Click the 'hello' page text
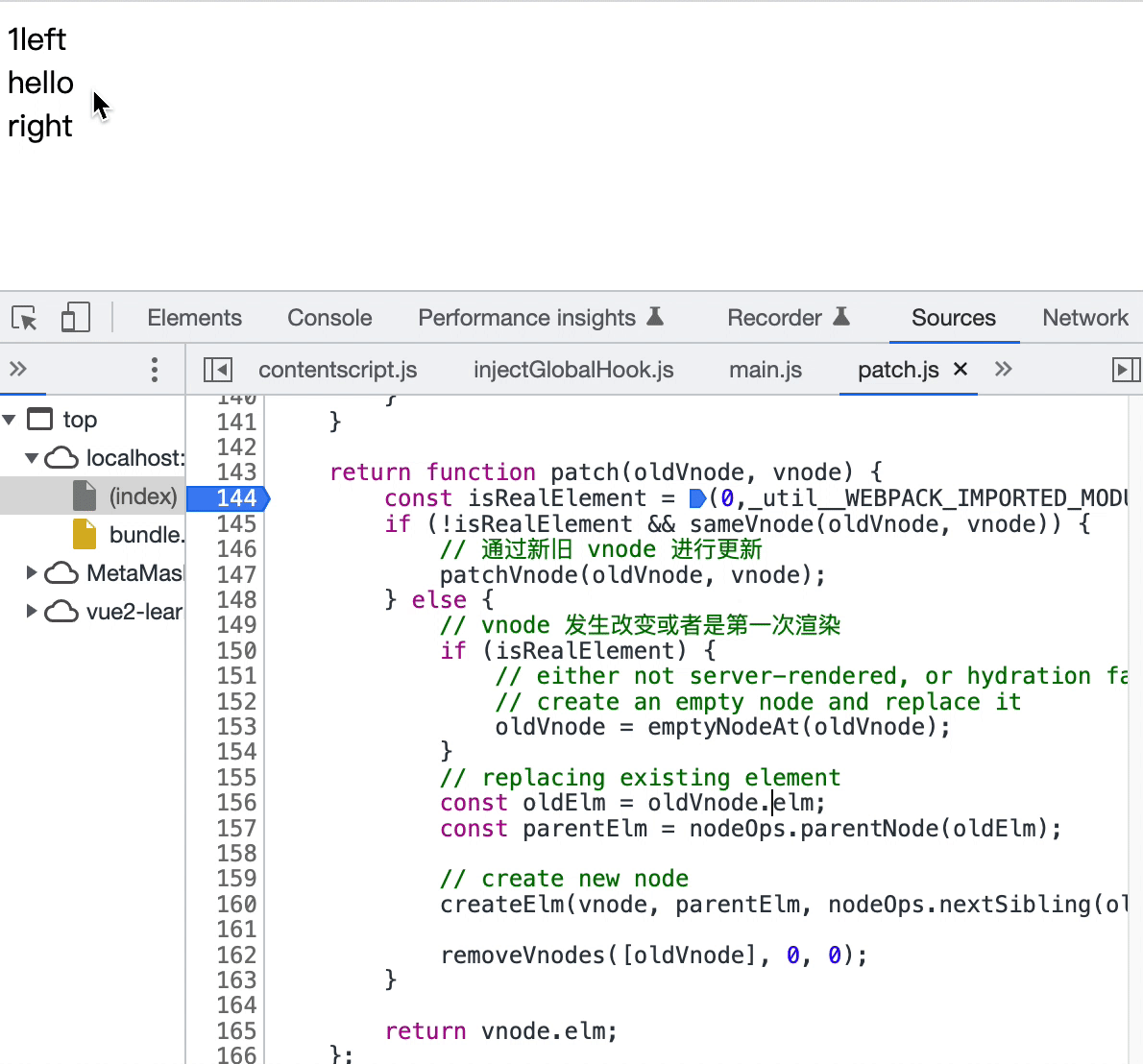1143x1064 pixels. point(40,83)
